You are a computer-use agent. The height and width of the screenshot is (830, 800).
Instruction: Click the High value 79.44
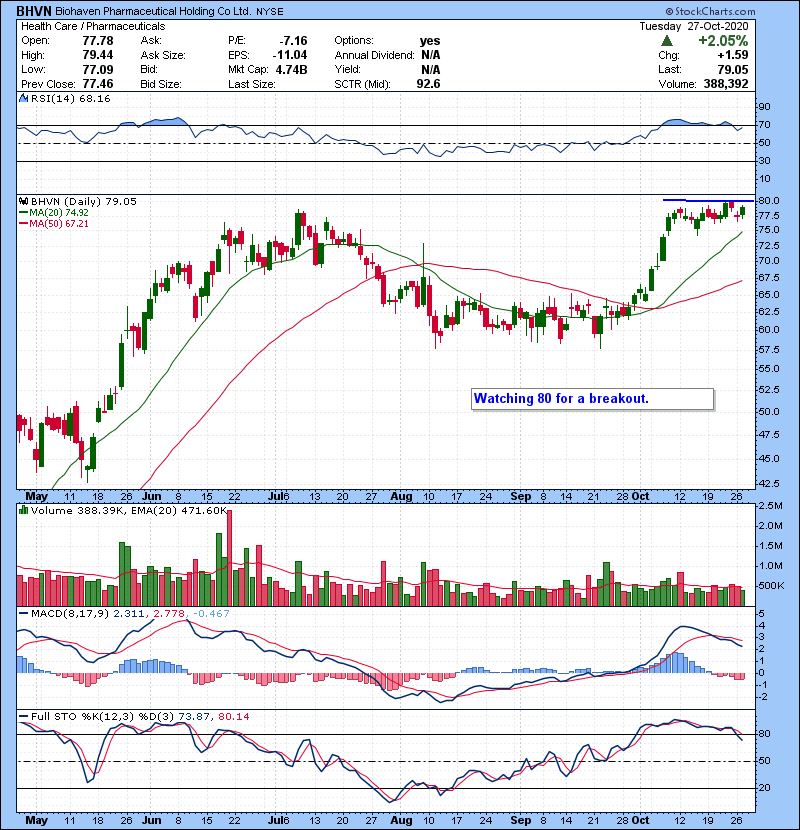pyautogui.click(x=98, y=55)
